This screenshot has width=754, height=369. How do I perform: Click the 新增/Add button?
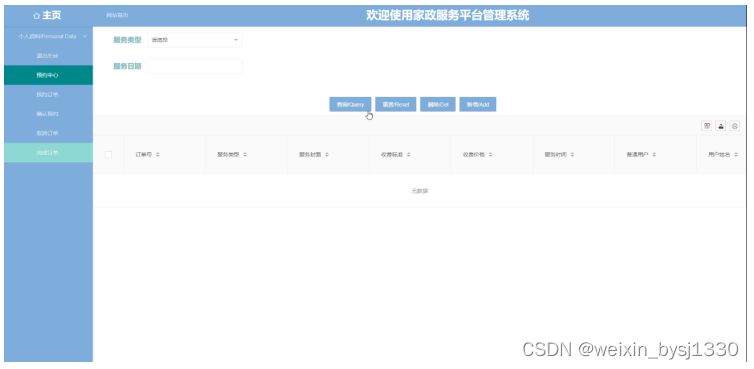(x=478, y=104)
